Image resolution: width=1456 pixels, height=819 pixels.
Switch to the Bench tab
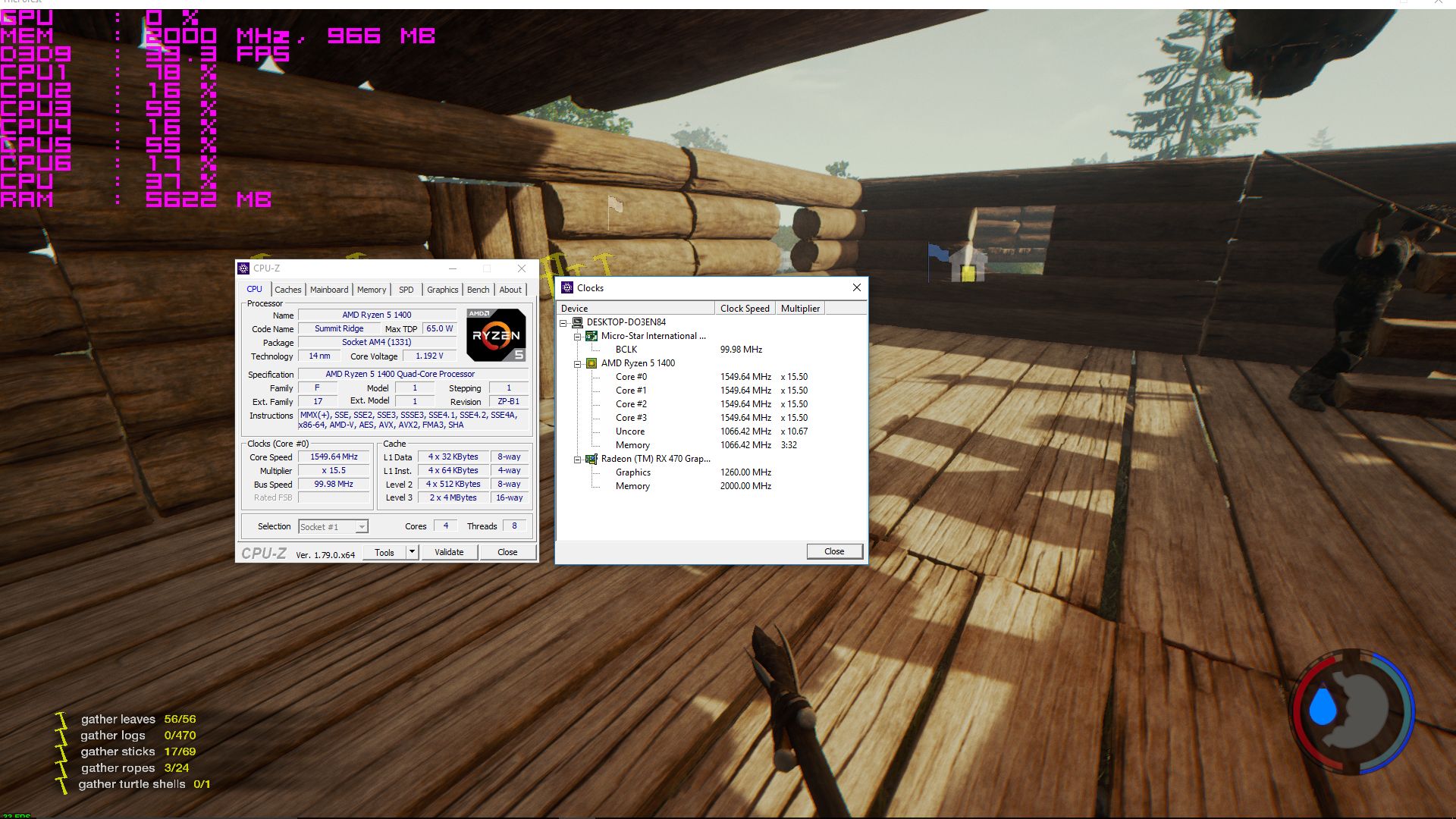point(478,290)
